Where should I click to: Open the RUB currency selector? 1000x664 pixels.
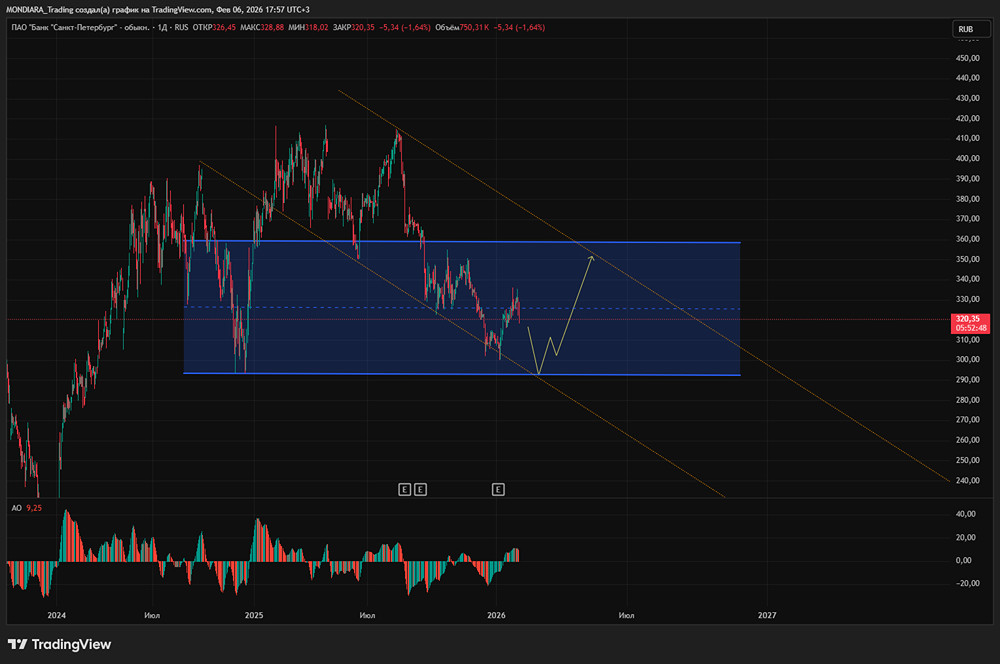click(971, 29)
